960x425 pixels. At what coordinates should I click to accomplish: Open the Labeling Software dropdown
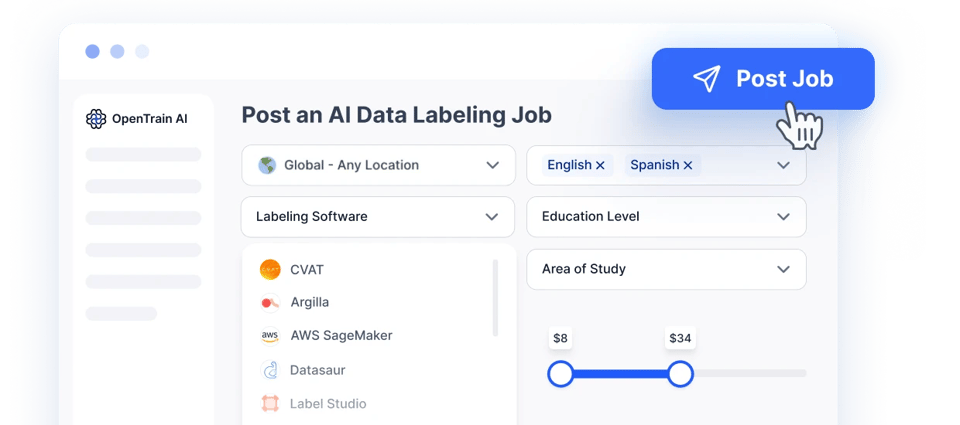pos(492,216)
